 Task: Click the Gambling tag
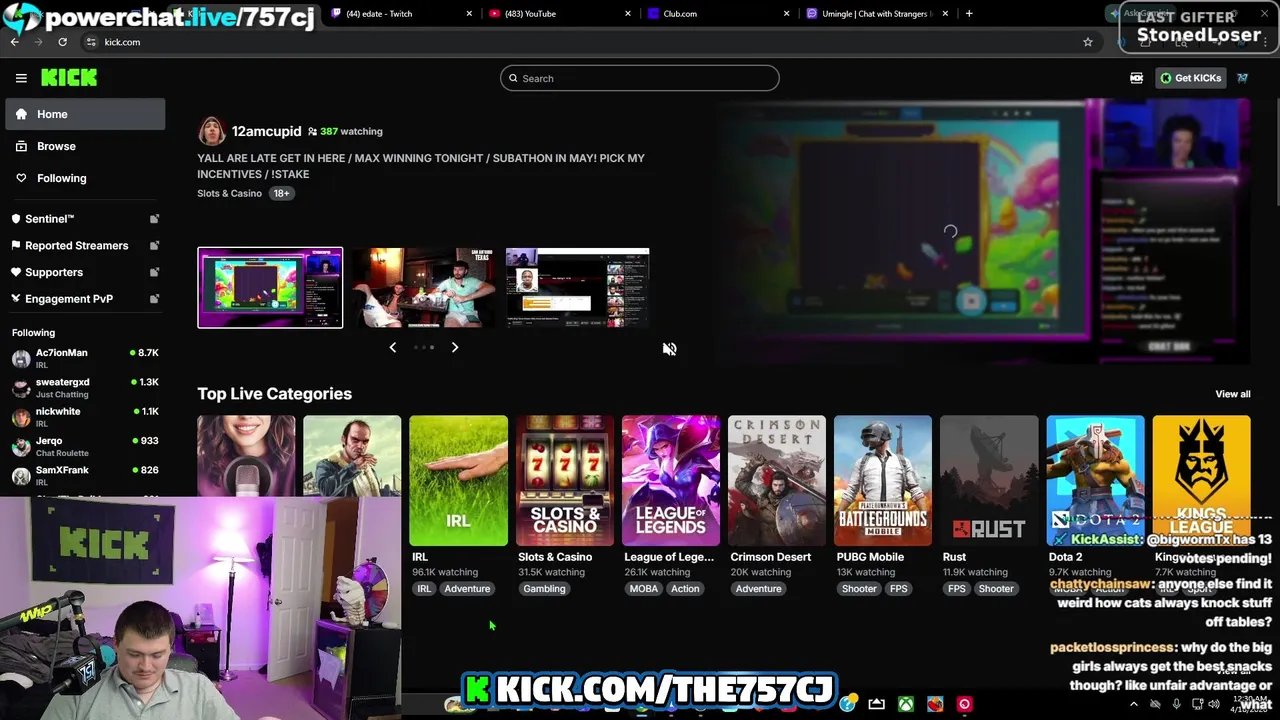click(544, 589)
